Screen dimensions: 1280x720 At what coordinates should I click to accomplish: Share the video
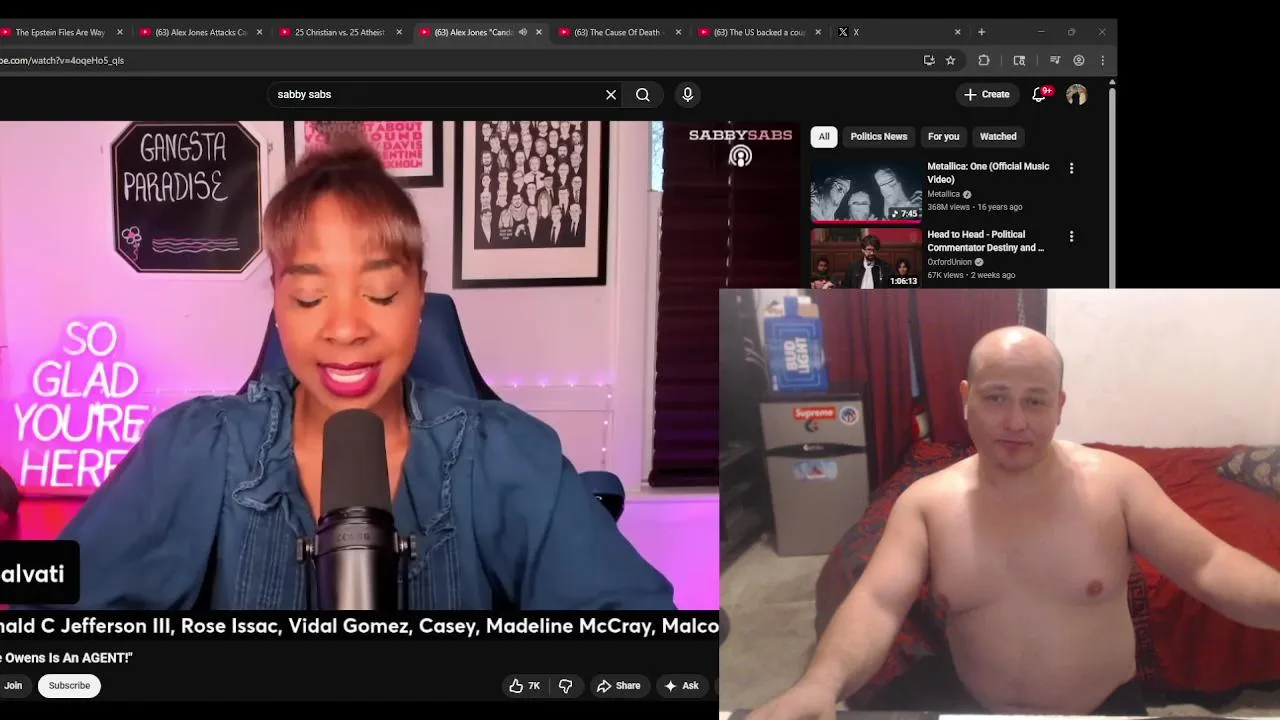(x=618, y=685)
